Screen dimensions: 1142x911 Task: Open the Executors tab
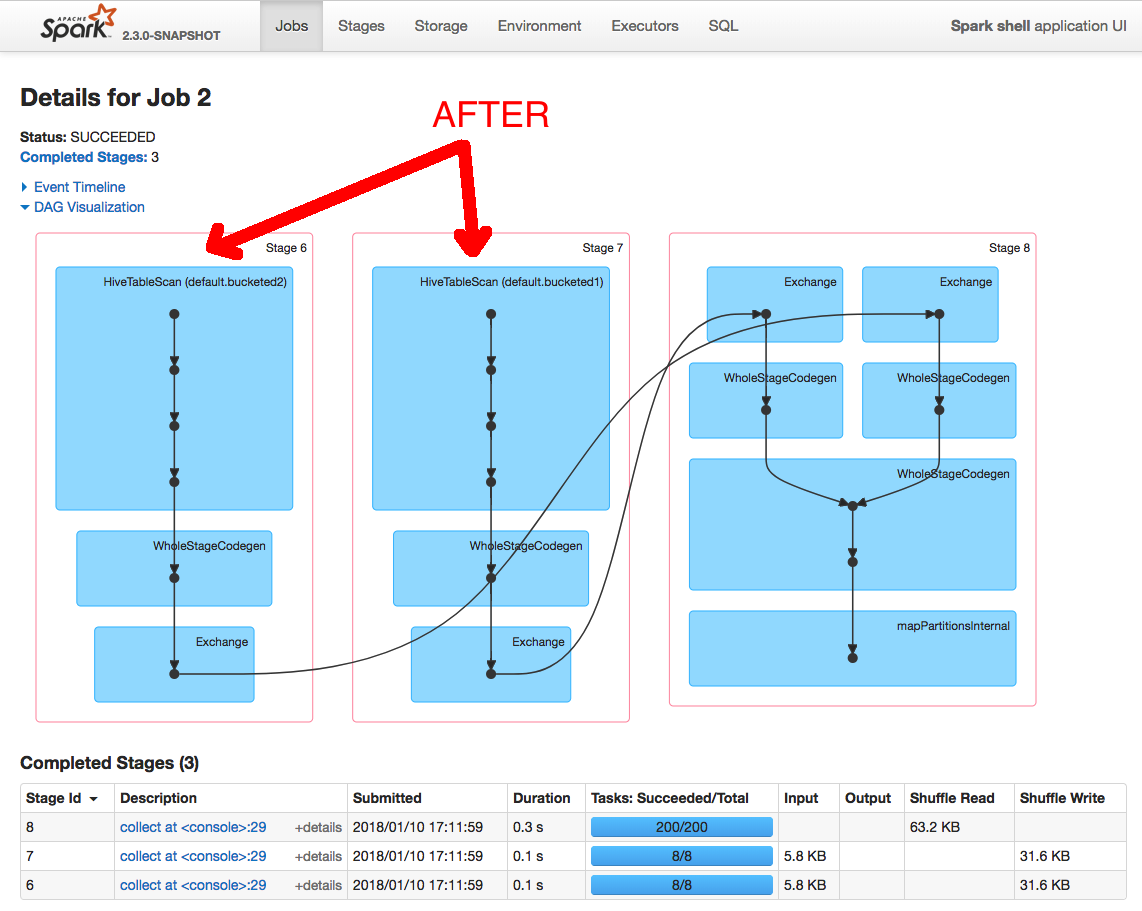pos(645,25)
